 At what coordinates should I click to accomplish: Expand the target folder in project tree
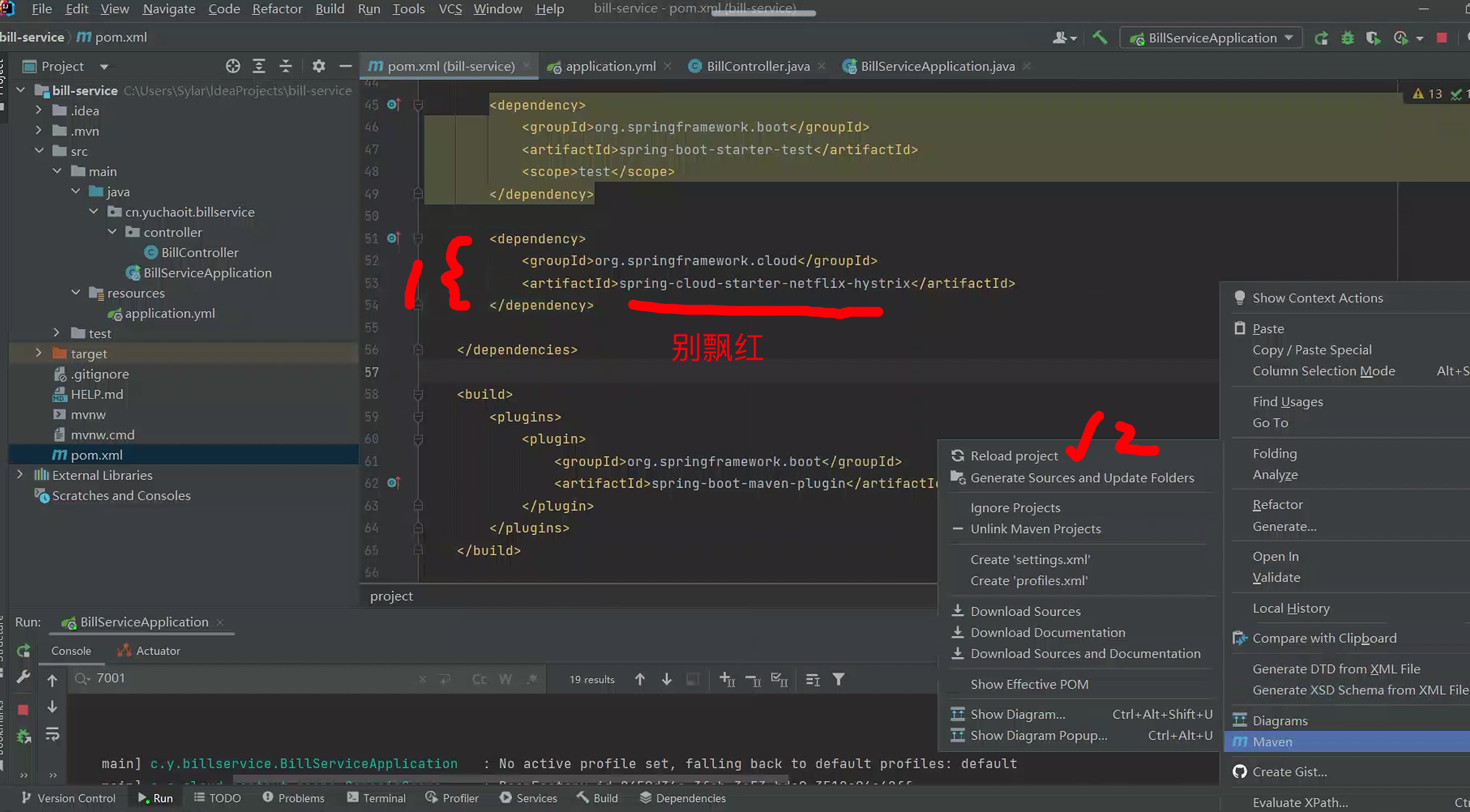click(x=38, y=353)
